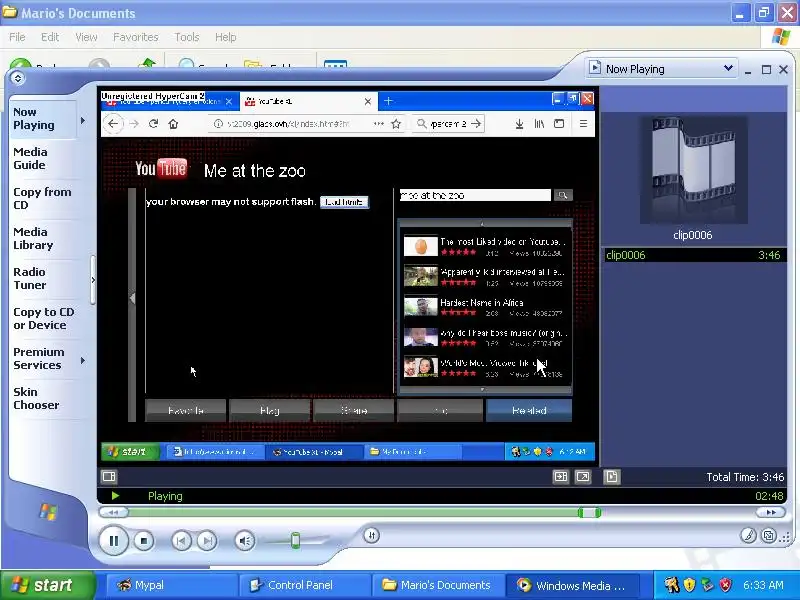Adjust the volume slider handle
The image size is (800, 600).
click(x=295, y=540)
